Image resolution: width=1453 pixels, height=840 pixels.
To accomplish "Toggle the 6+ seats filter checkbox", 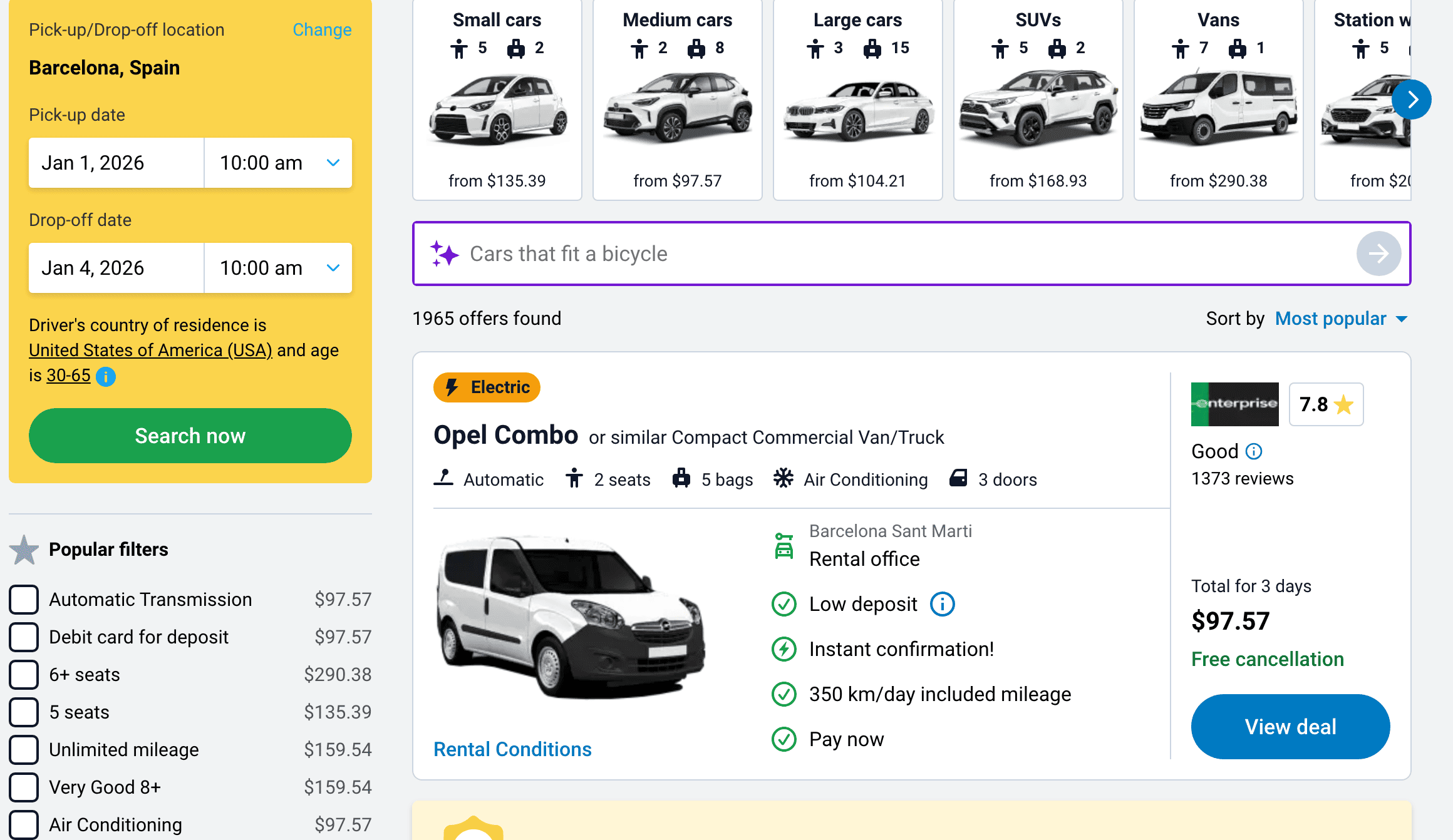I will point(24,674).
